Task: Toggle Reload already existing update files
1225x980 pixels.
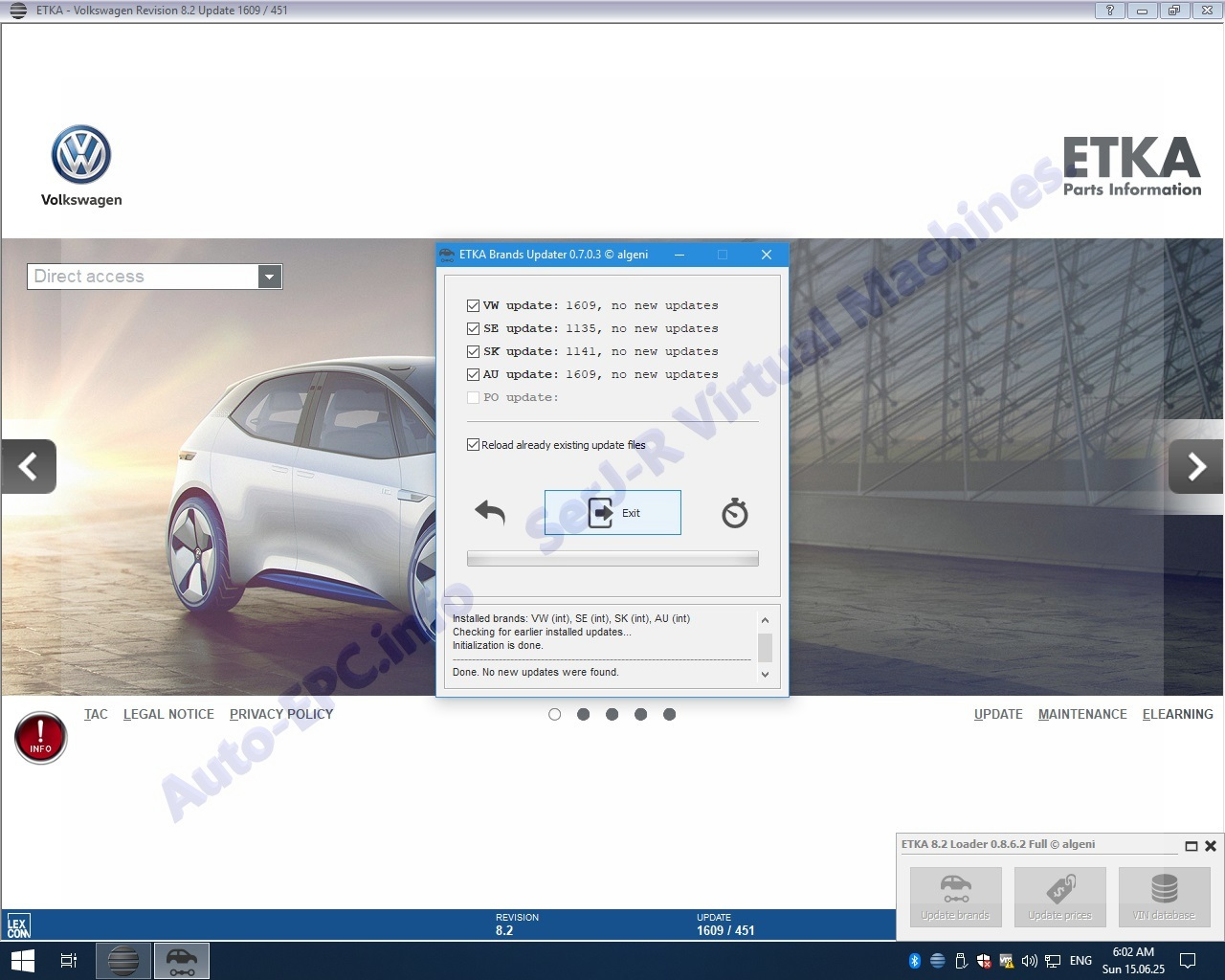Action: coord(473,445)
